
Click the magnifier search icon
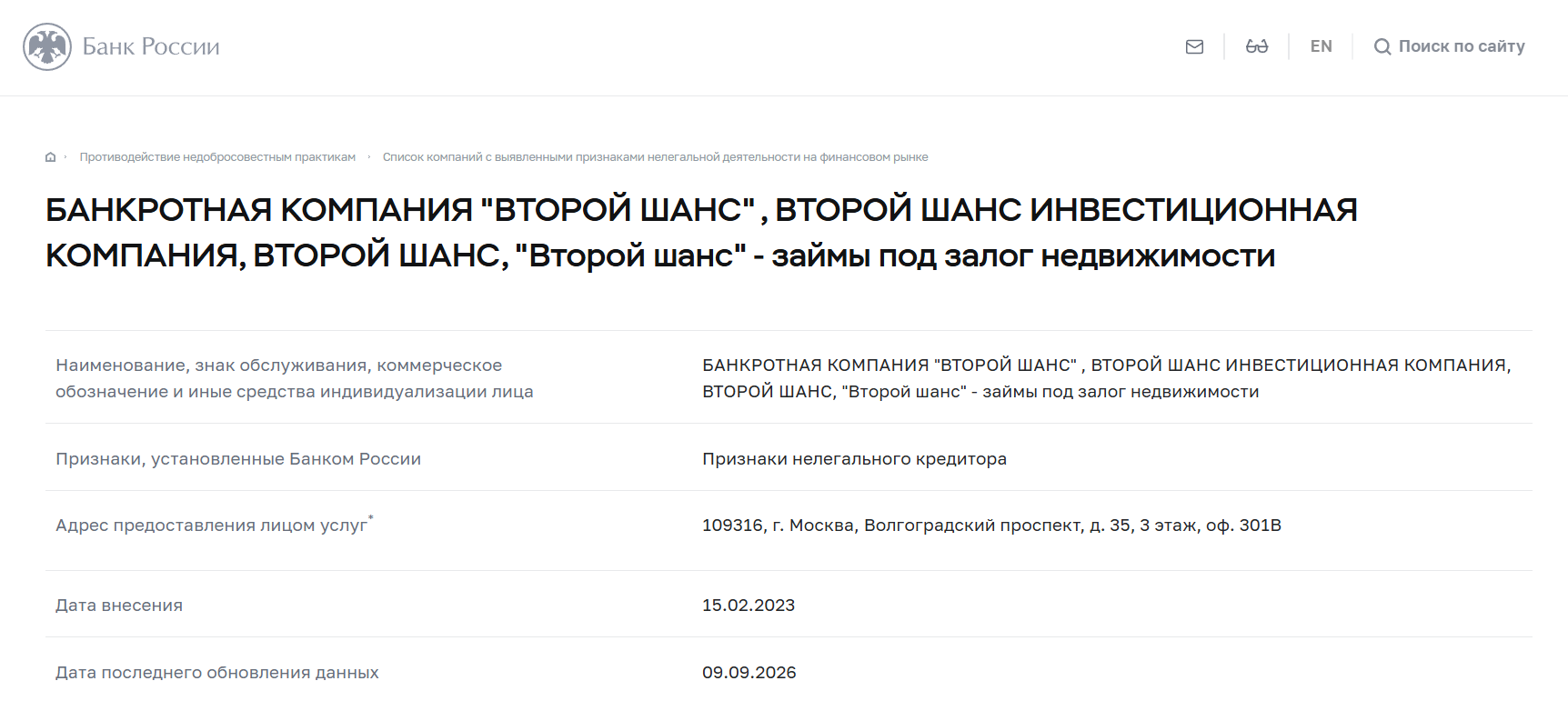tap(1382, 46)
